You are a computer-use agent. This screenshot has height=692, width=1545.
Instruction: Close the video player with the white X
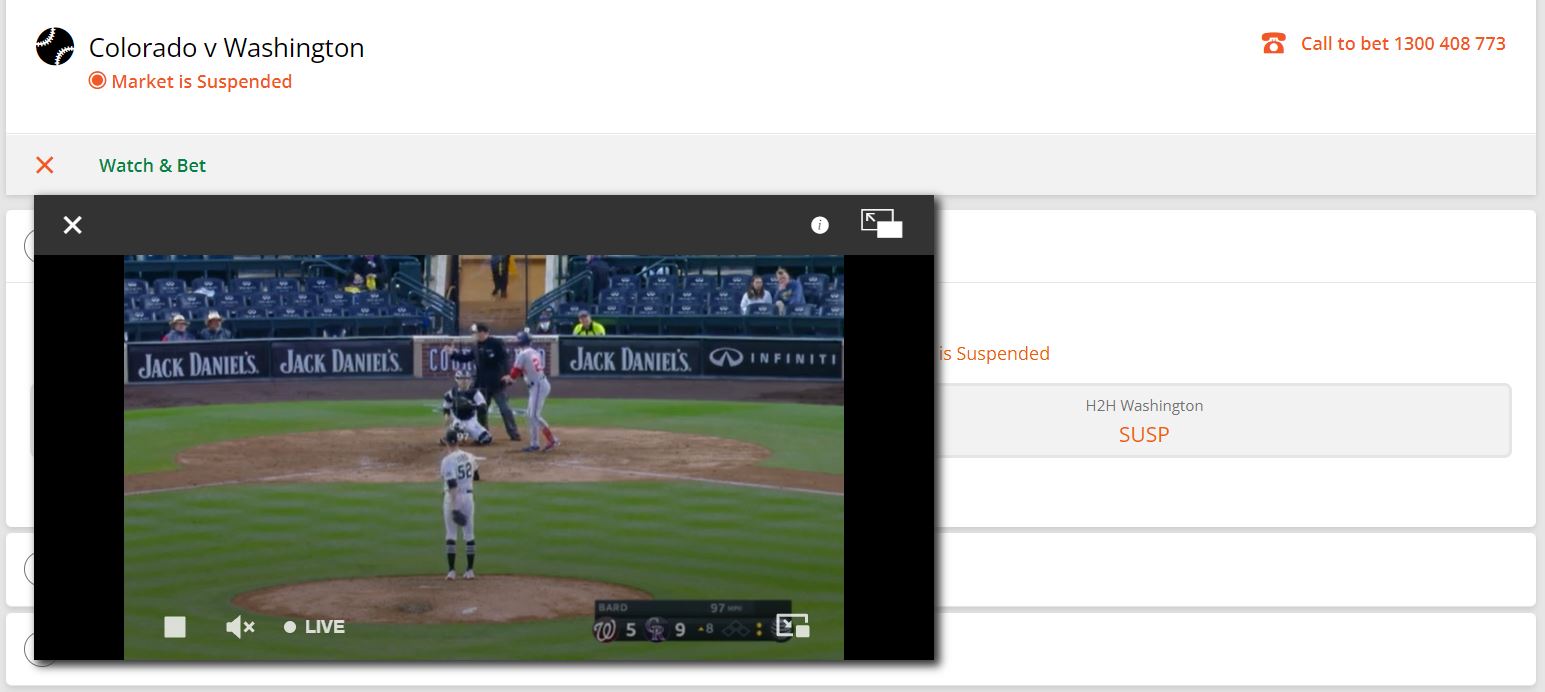[72, 225]
